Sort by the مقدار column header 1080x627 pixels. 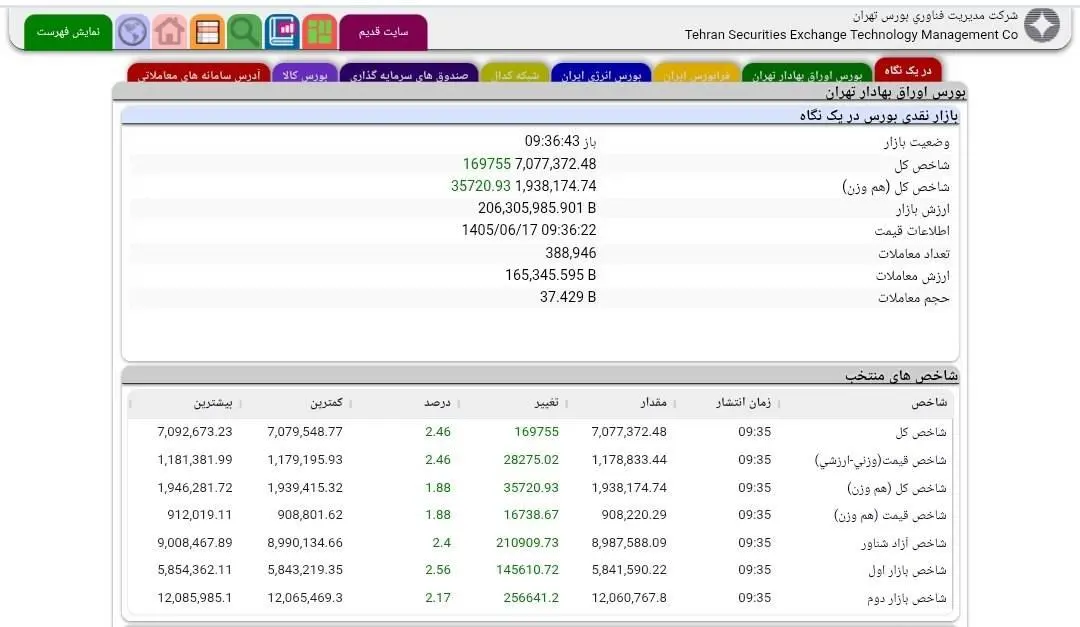point(653,402)
